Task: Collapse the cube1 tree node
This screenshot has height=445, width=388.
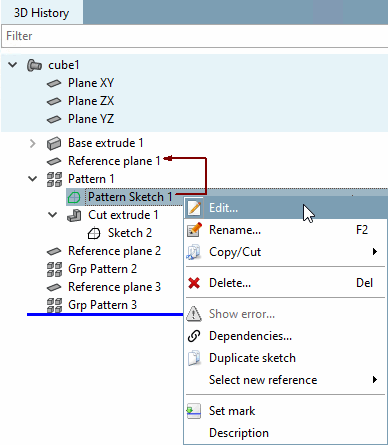Action: coord(13,65)
